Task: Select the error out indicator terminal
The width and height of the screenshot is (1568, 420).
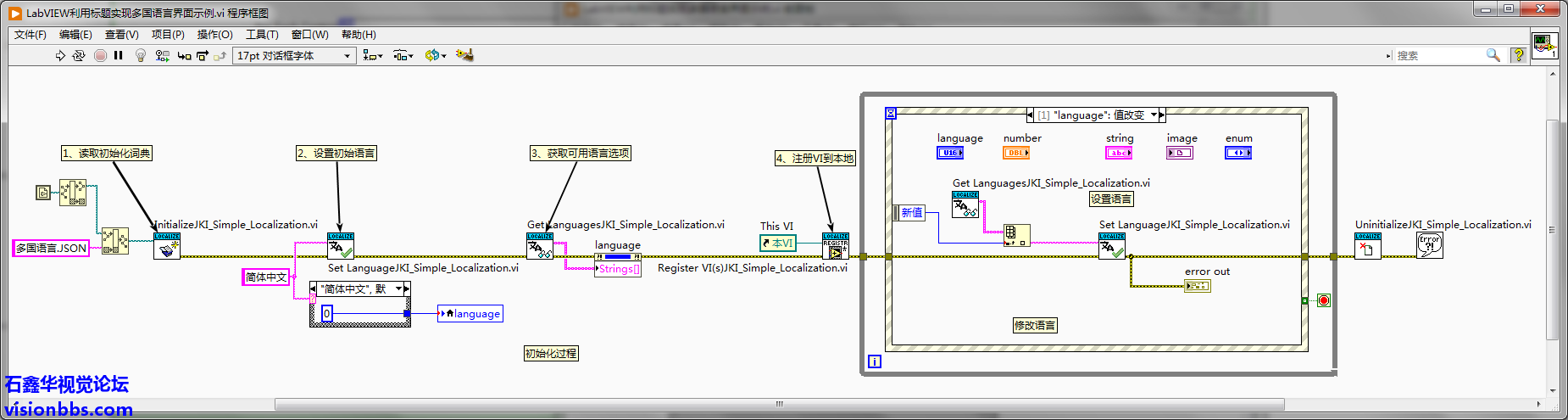Action: tap(1198, 286)
